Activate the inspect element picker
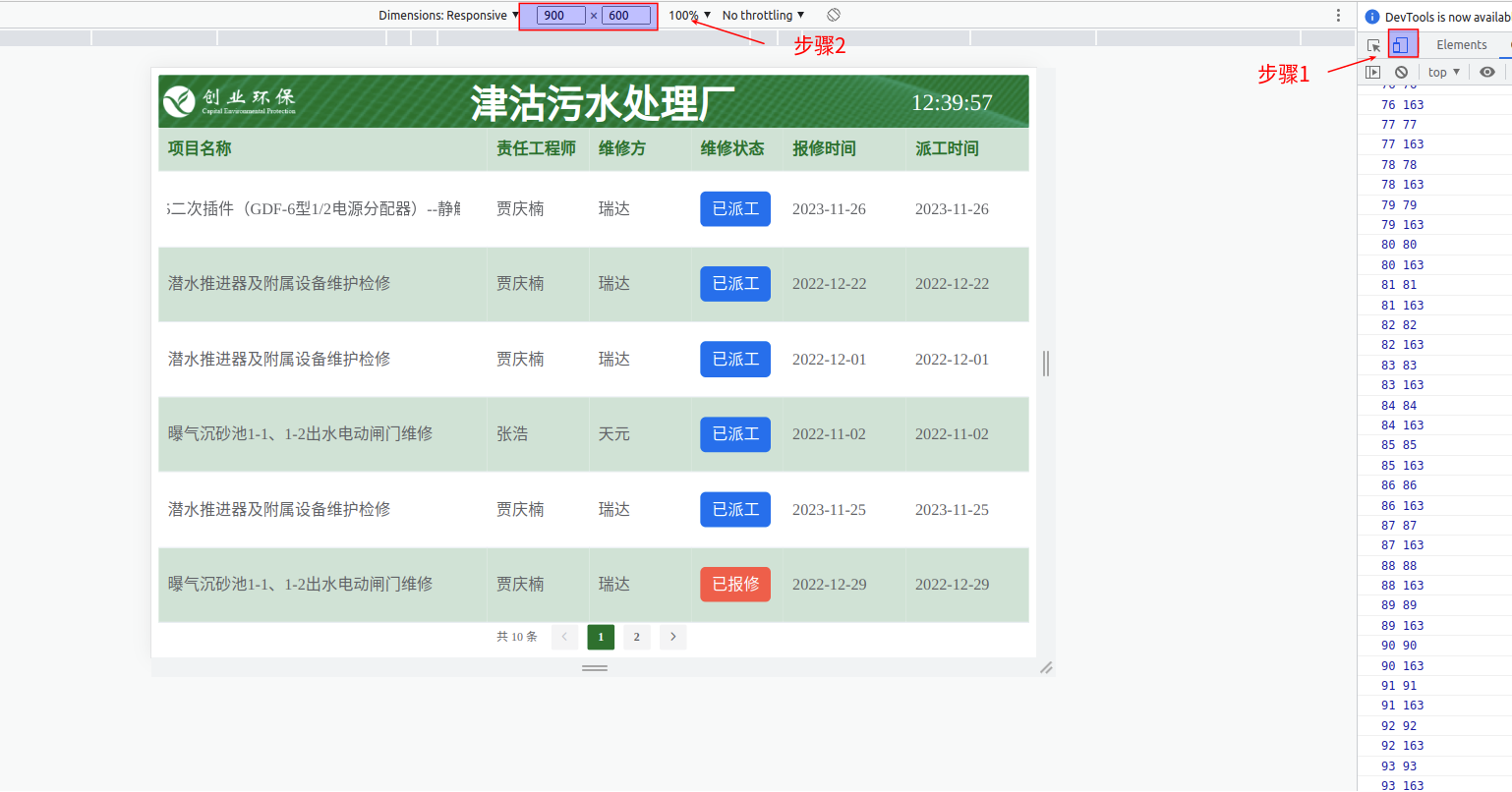 coord(1374,45)
